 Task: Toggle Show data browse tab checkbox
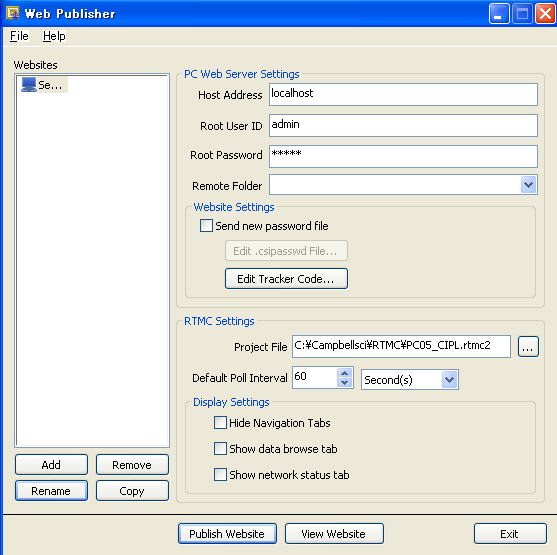220,449
